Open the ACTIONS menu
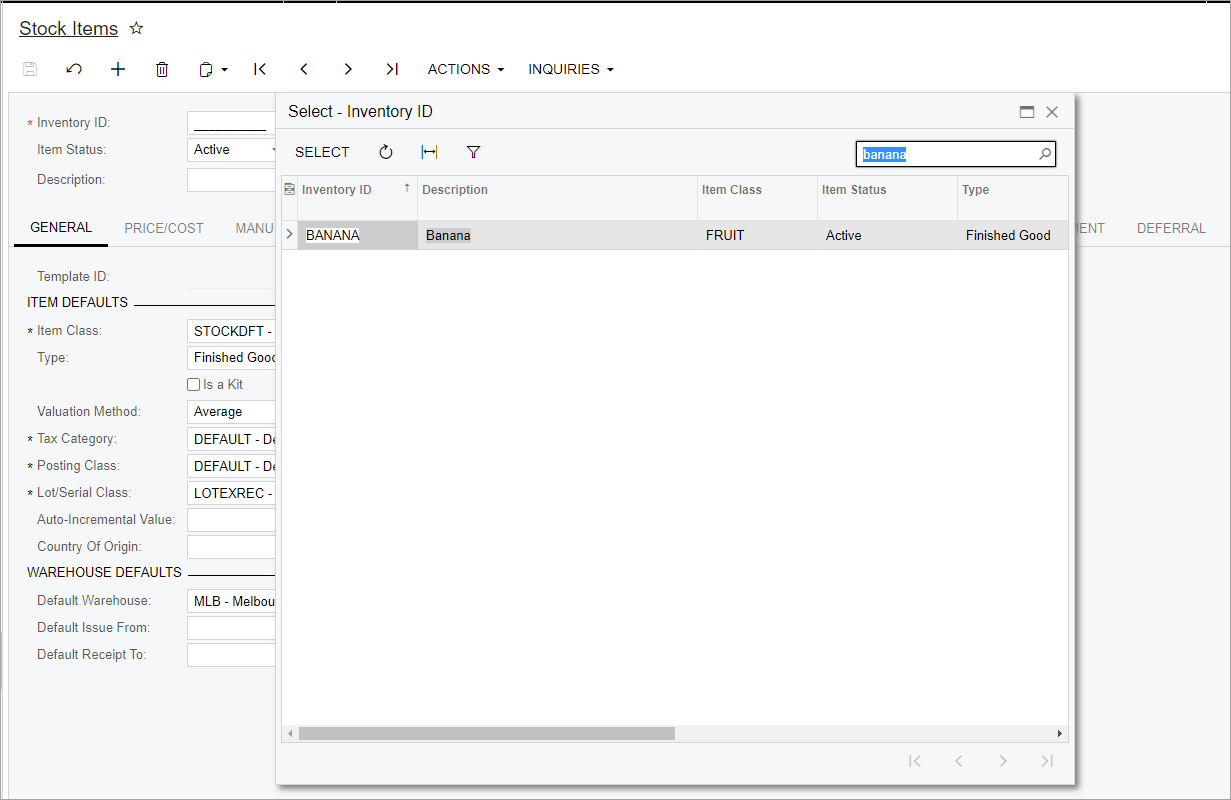 click(466, 69)
